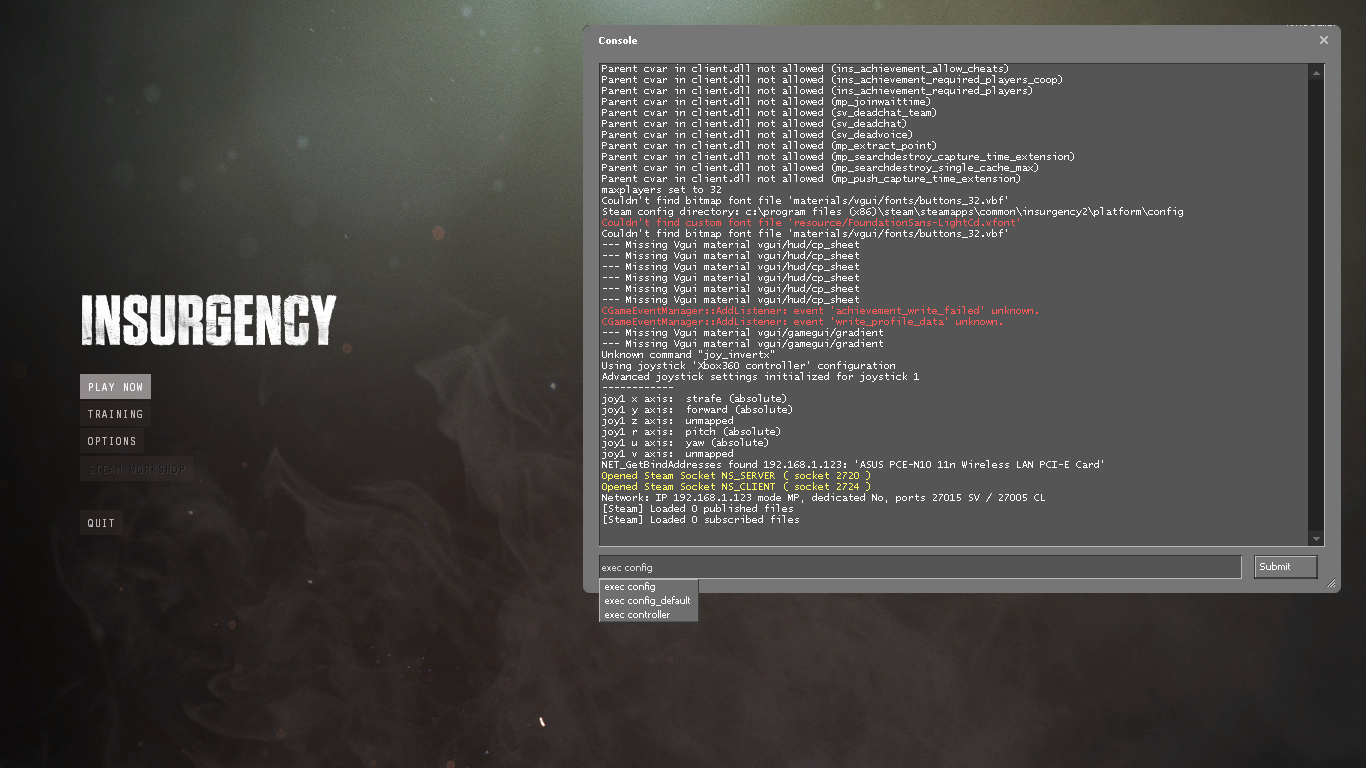Close the Console window

(1324, 40)
